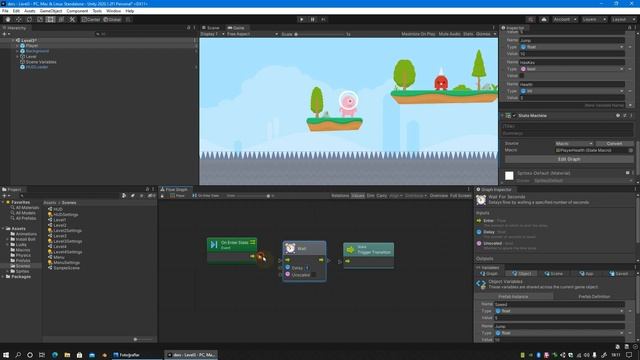Toggle Dim in Flow Graph toolbar

[x=370, y=196]
